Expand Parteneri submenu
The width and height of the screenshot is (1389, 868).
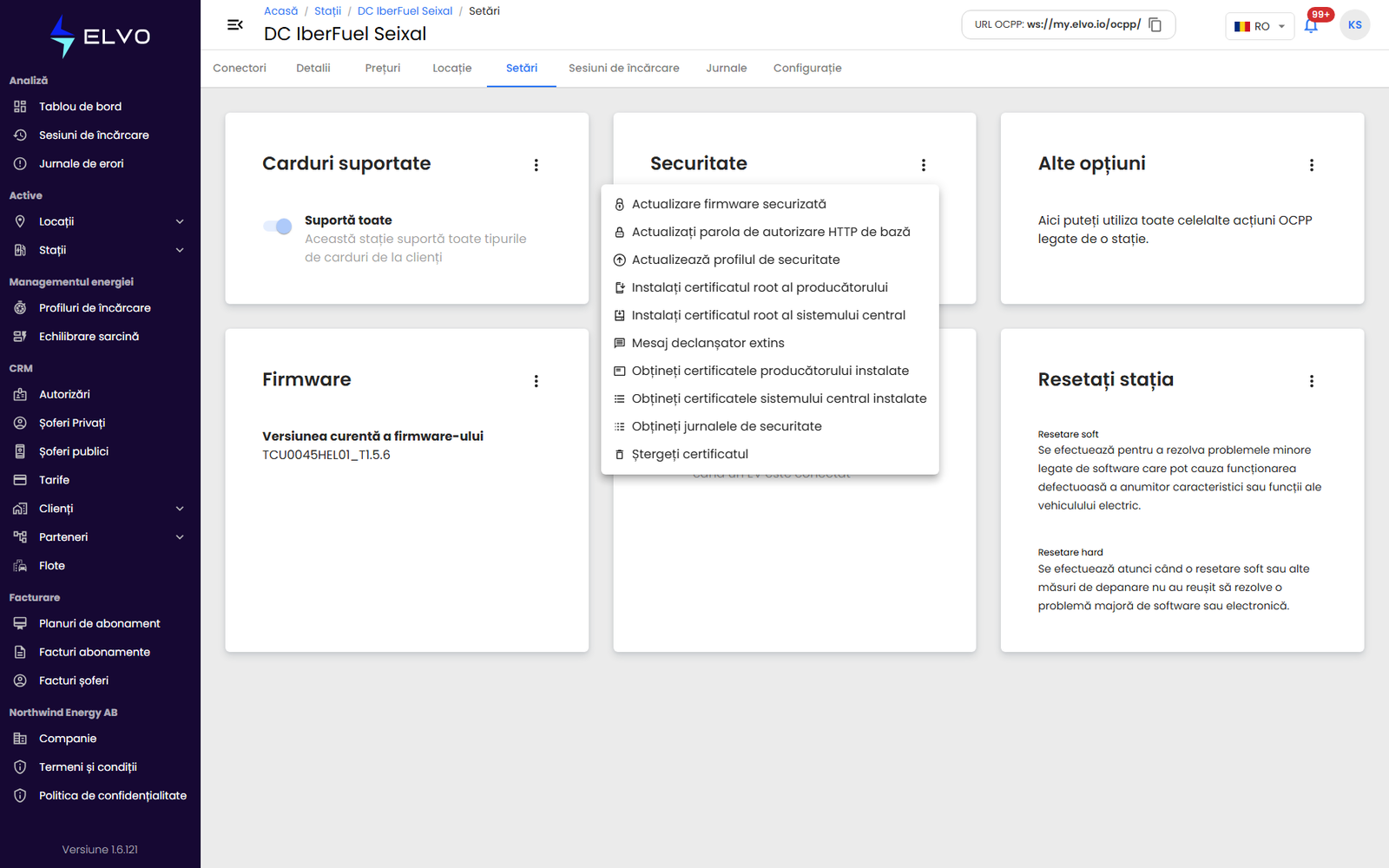coord(100,537)
